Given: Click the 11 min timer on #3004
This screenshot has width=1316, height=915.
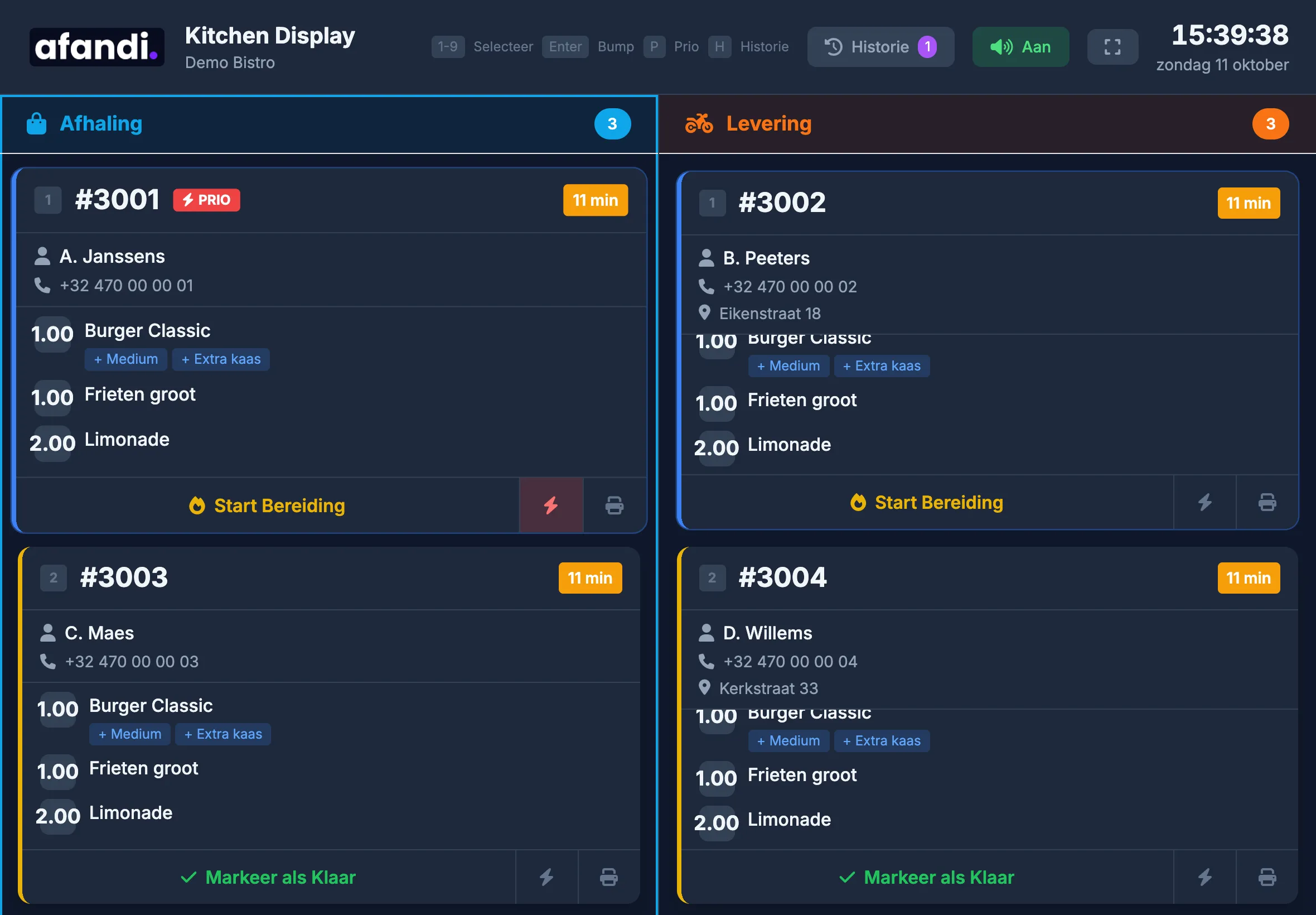Looking at the screenshot, I should click(x=1249, y=577).
